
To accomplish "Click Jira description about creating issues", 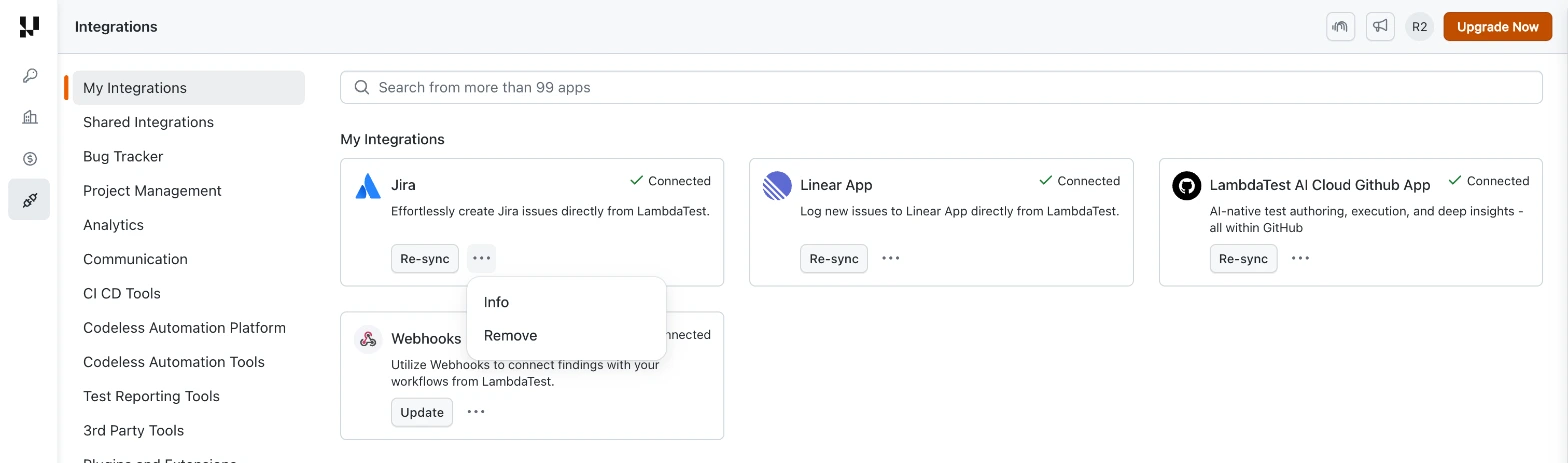I will 550,211.
